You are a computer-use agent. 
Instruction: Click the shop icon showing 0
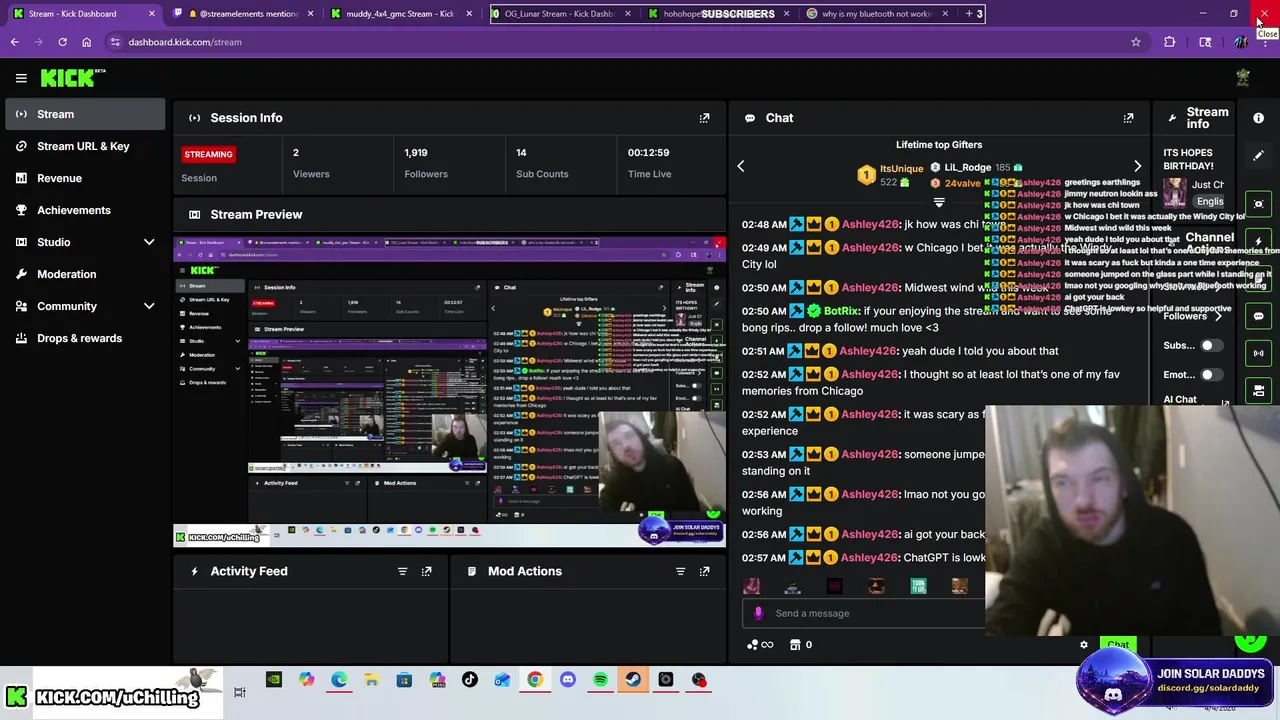[801, 645]
